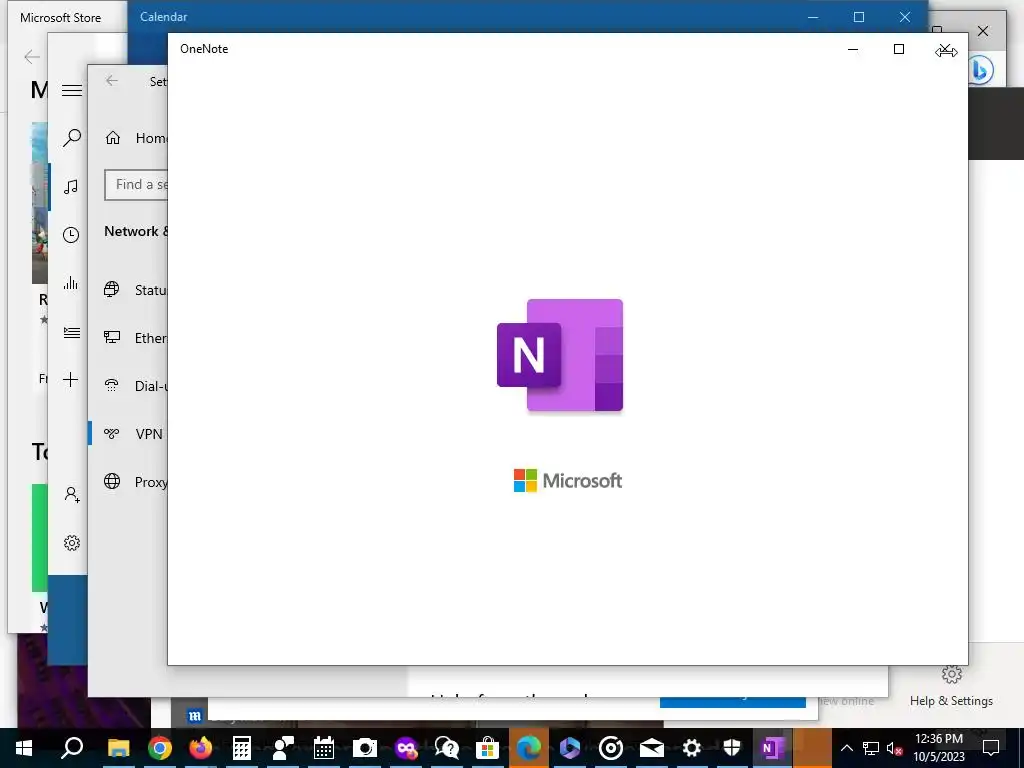Open the now playing bars icon
Screen dimensions: 1024x768
click(x=71, y=283)
